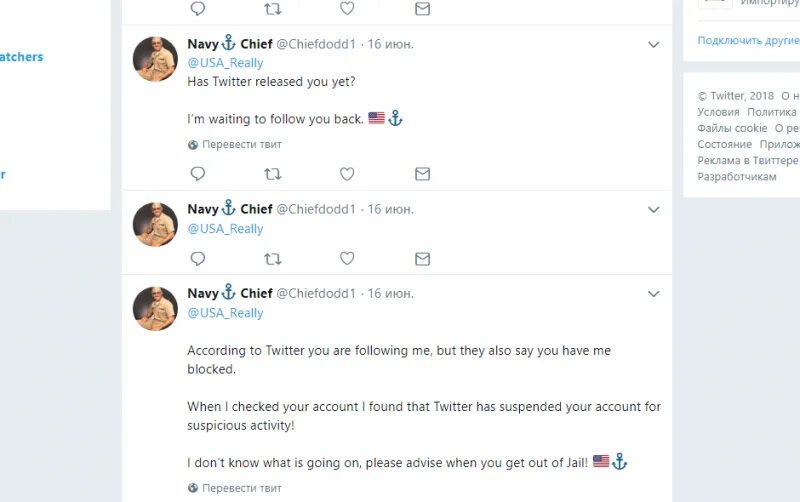The height and width of the screenshot is (502, 800).
Task: Like the middle tweet containing only @USA_Really
Action: coord(347,259)
